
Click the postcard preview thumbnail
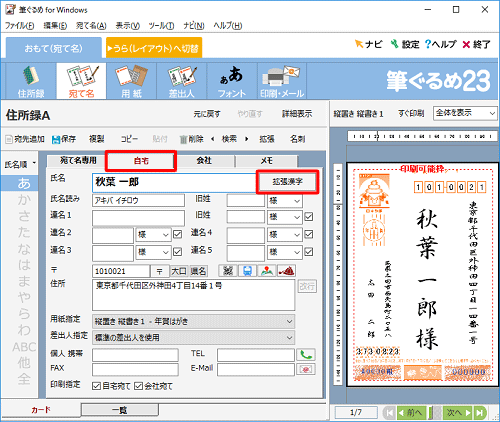click(423, 274)
